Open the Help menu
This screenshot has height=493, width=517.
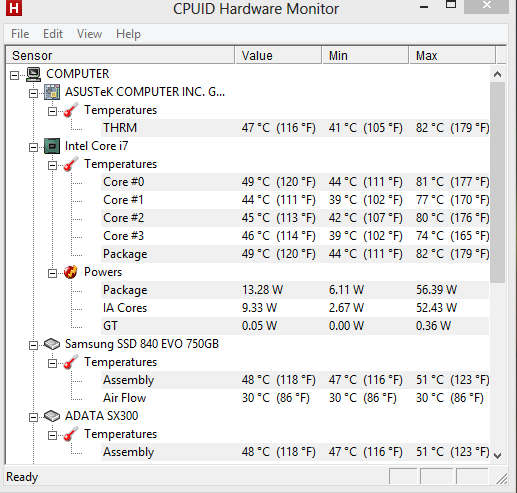click(128, 34)
